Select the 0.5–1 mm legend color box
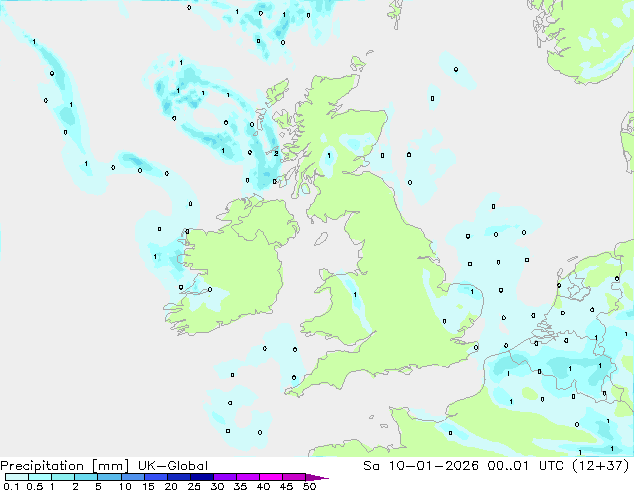 40,477
